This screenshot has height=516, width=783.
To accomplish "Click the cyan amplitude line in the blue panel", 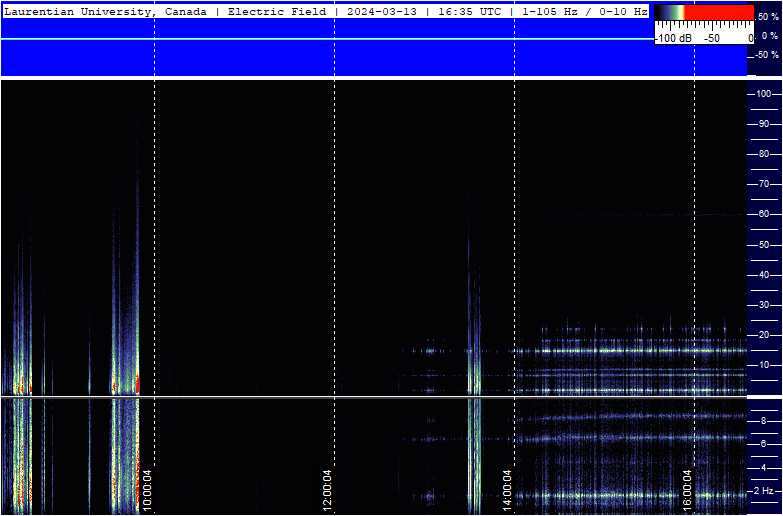I will [327, 38].
